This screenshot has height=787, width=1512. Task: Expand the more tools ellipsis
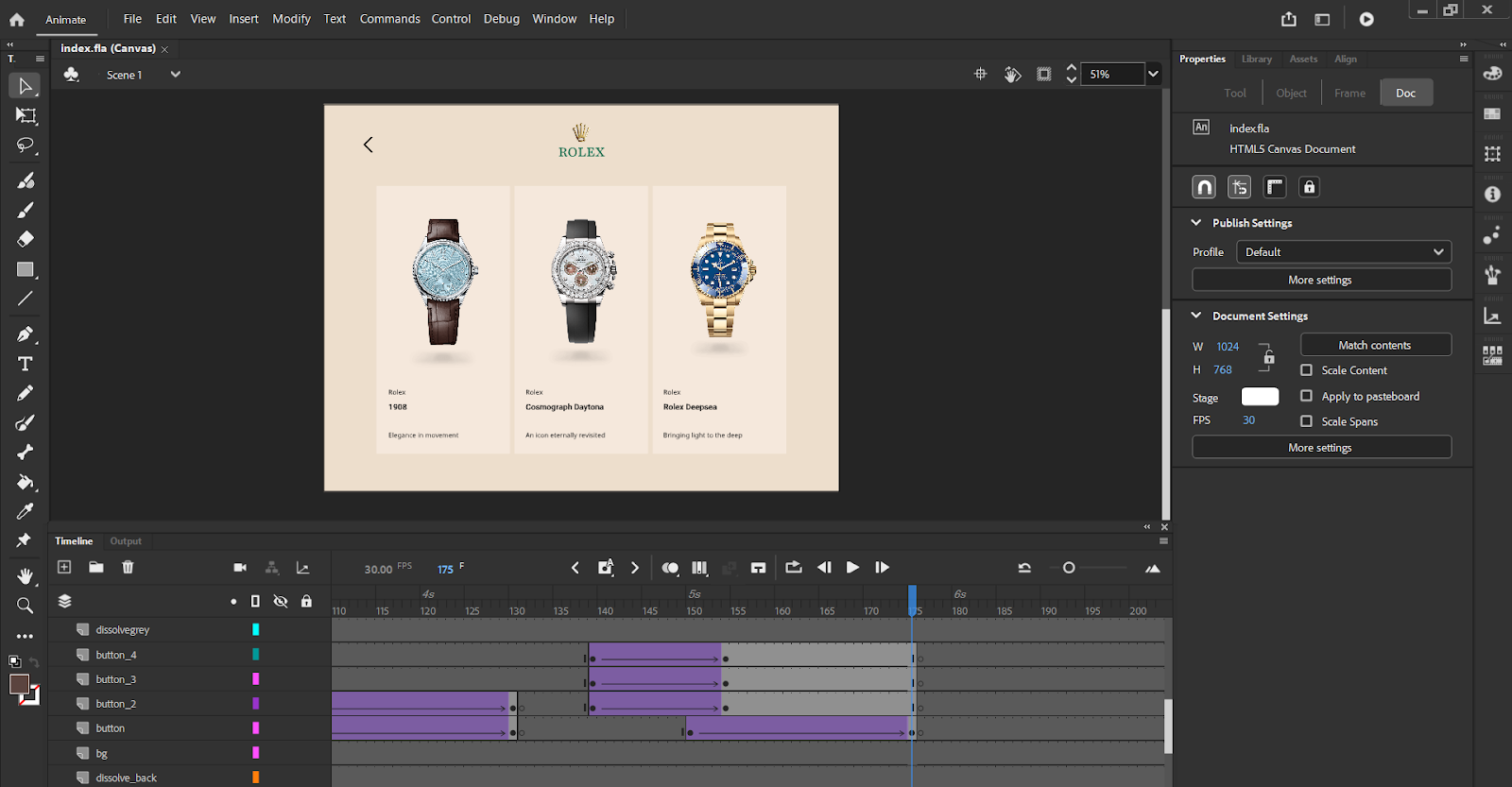click(x=26, y=636)
